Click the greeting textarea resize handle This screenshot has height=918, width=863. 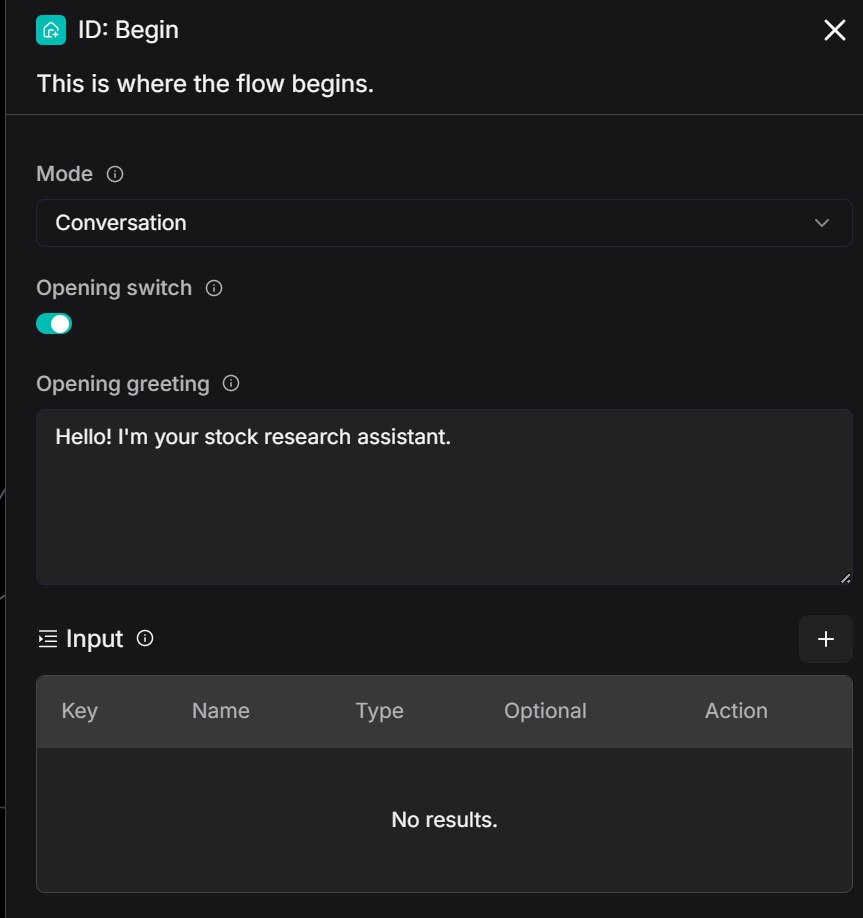[x=845, y=577]
